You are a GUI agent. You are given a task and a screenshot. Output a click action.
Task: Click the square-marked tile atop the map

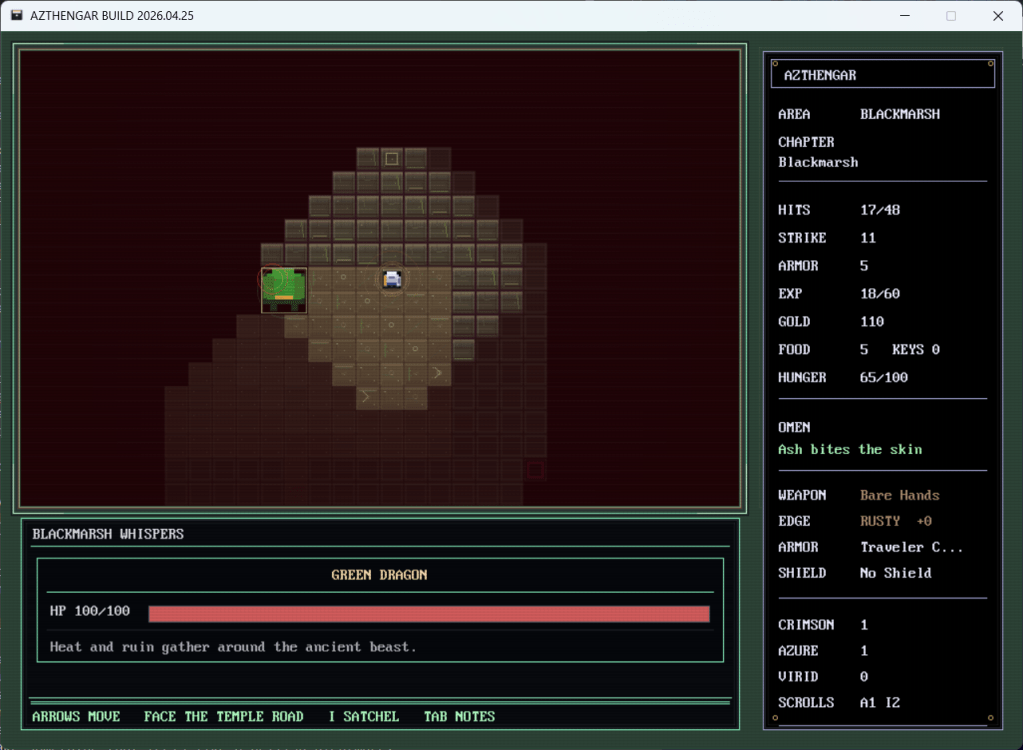tap(392, 158)
